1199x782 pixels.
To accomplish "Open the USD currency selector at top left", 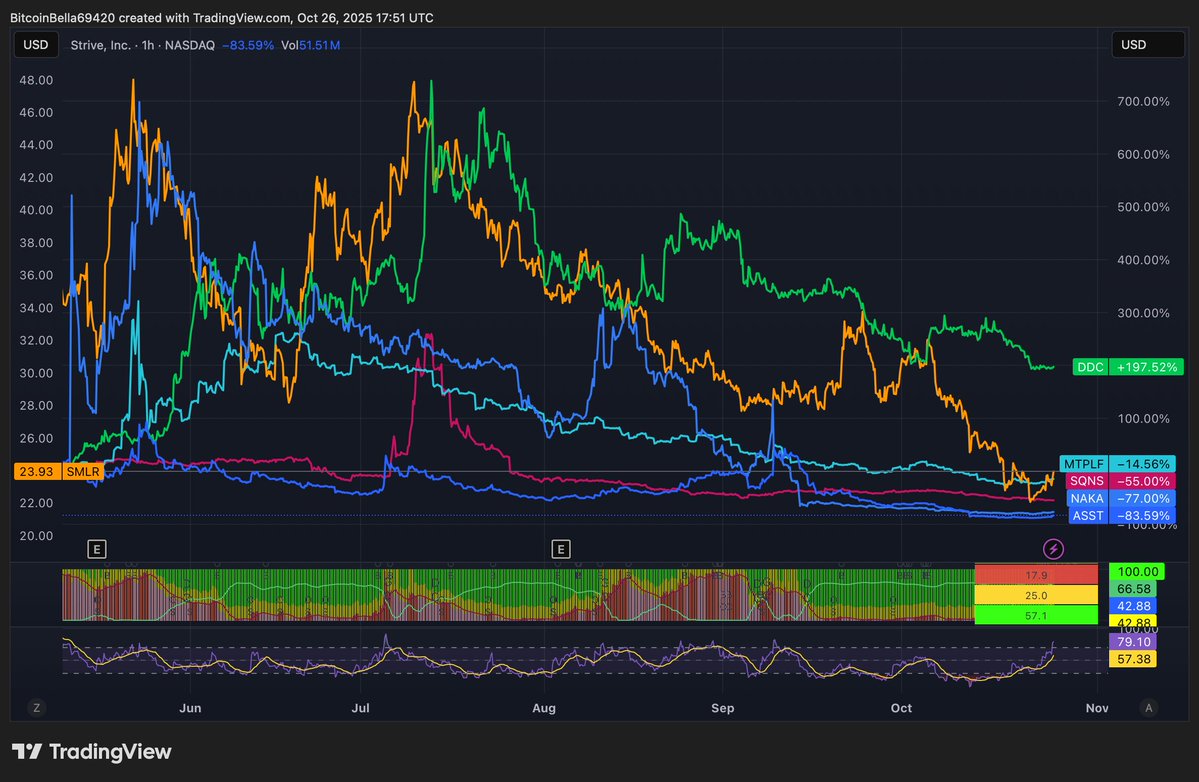I will tap(36, 45).
